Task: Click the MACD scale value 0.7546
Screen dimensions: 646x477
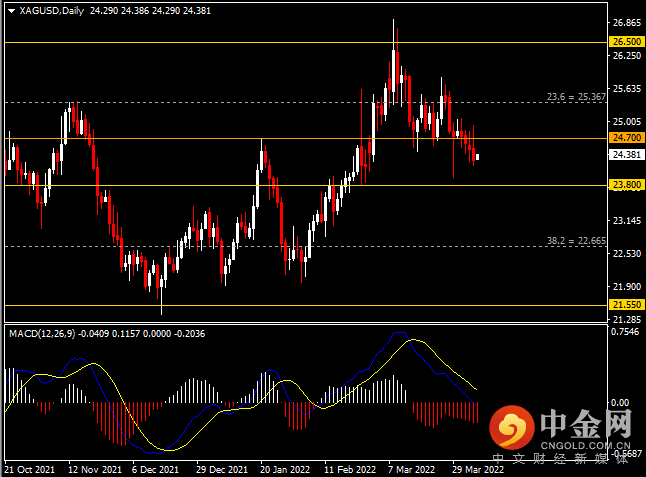Action: pyautogui.click(x=625, y=332)
